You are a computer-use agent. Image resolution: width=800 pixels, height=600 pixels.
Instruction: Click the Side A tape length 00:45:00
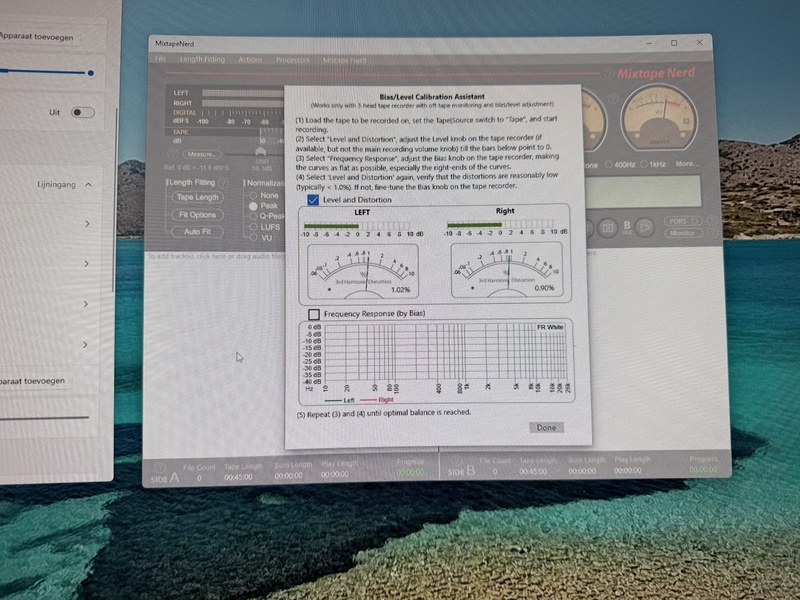pos(238,477)
